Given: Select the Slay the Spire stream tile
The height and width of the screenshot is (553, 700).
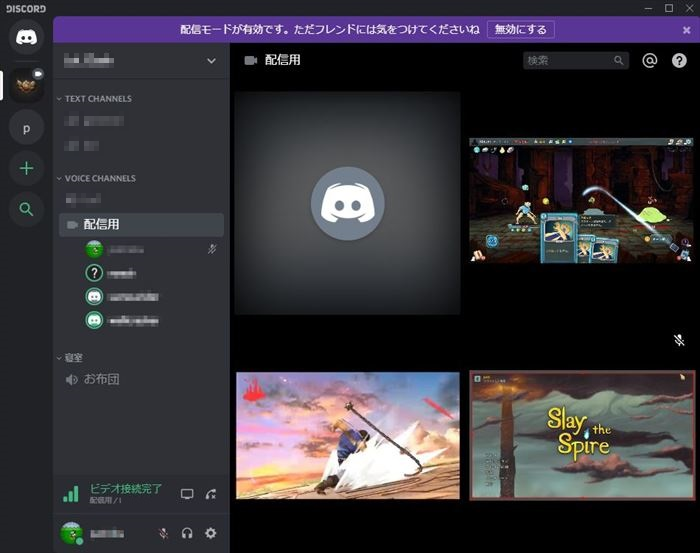Looking at the screenshot, I should tap(582, 435).
